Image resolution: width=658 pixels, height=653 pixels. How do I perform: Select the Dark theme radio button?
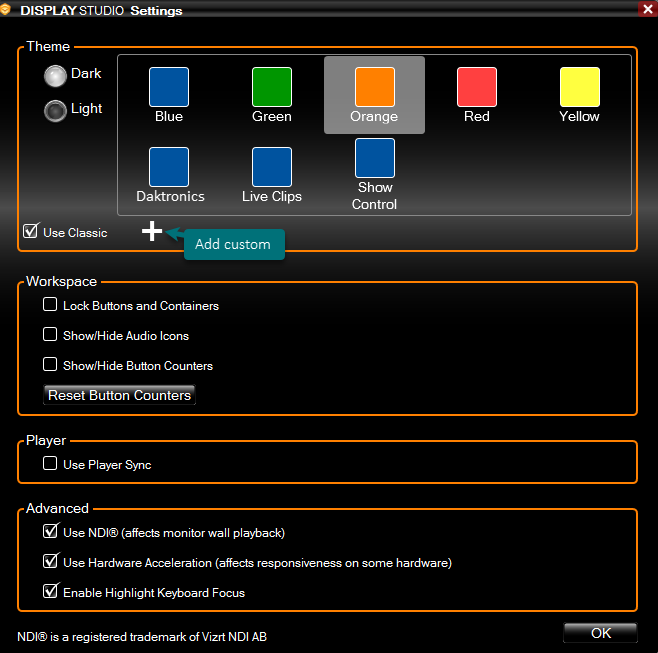click(55, 75)
